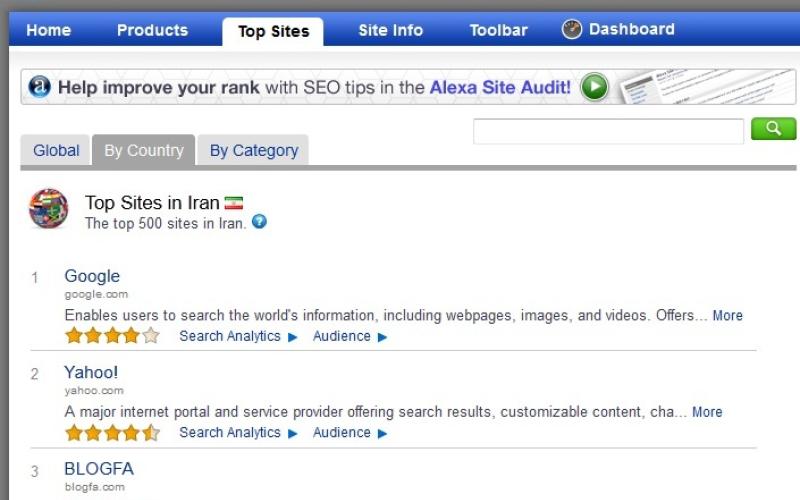Screen dimensions: 800x500
Task: Click the Dashboard gauge icon
Action: point(572,29)
